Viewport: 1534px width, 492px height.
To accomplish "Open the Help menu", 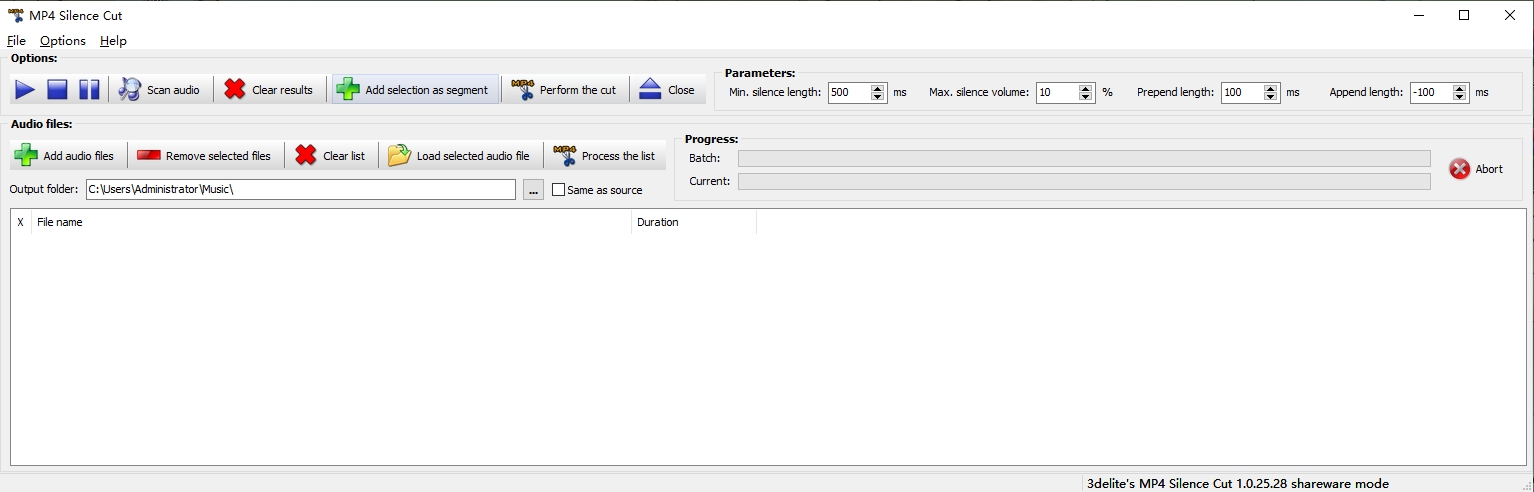I will (113, 41).
